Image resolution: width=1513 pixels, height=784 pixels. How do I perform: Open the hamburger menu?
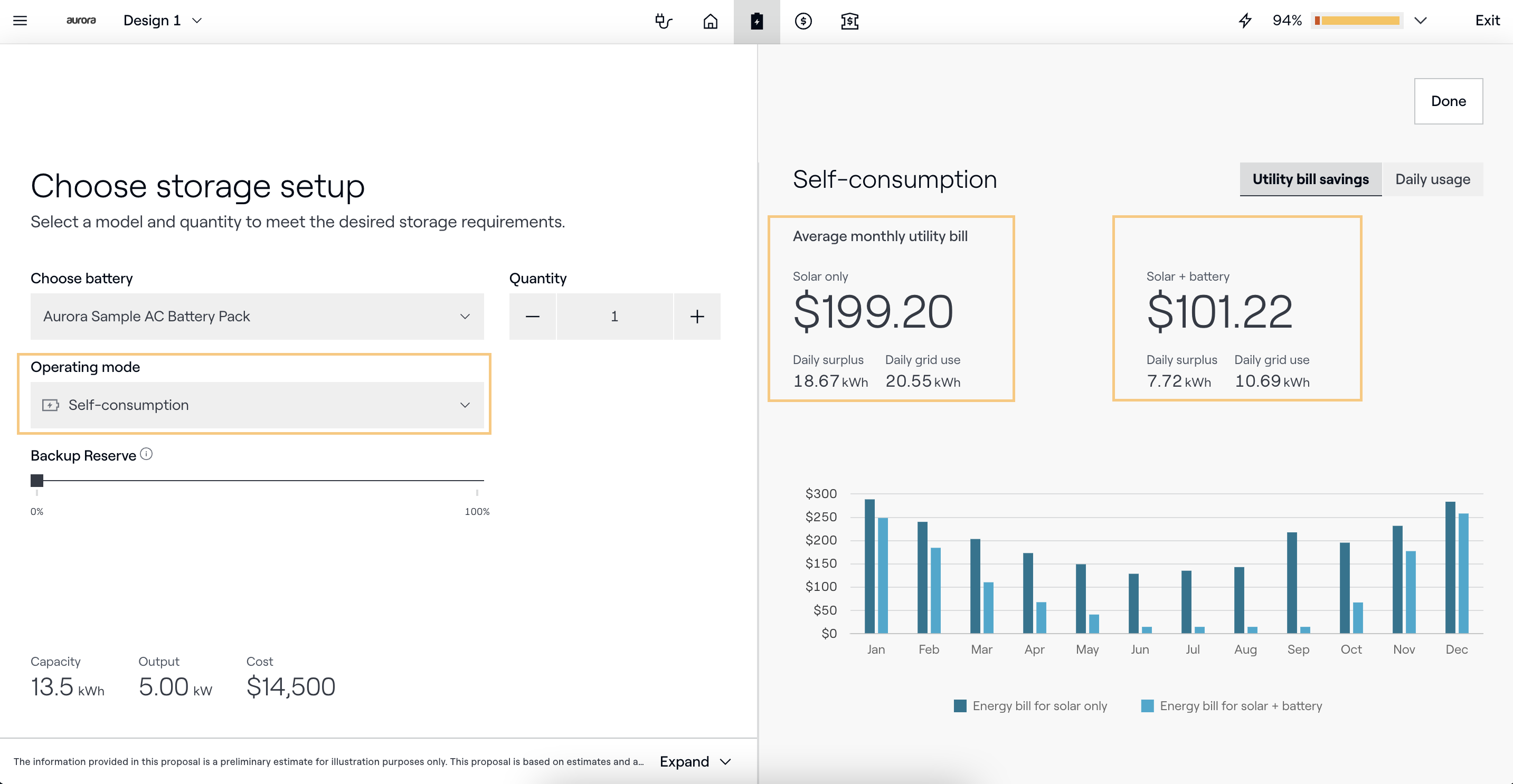point(20,21)
